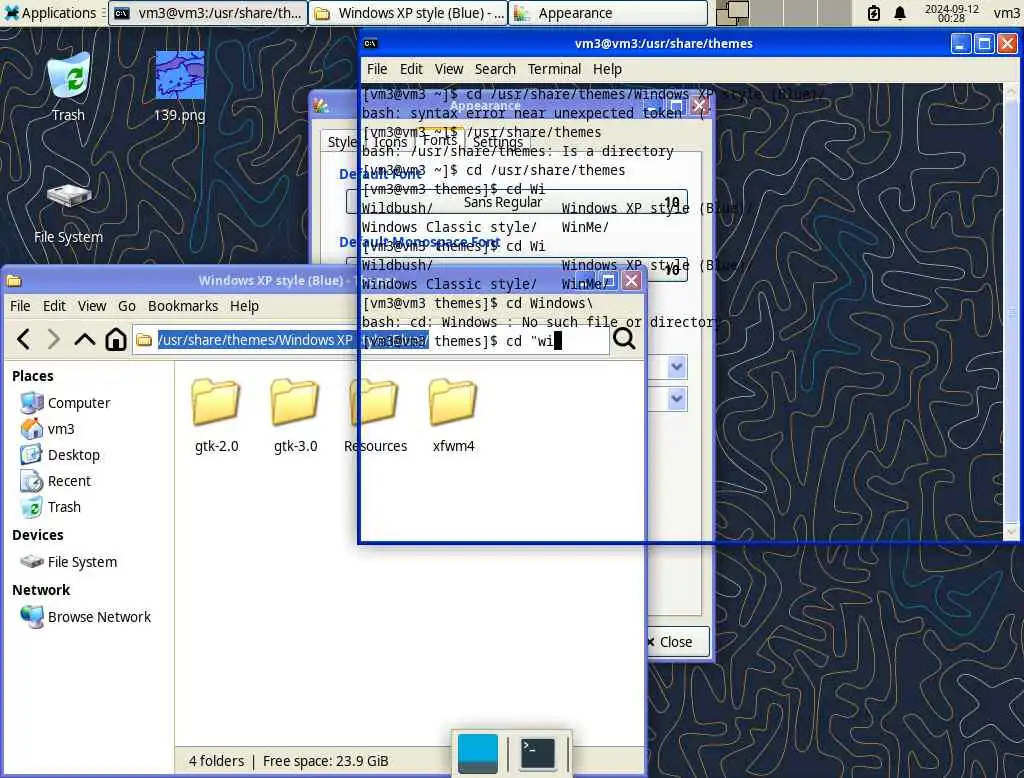This screenshot has width=1024, height=778.
Task: Open the power manager battery icon
Action: [874, 12]
